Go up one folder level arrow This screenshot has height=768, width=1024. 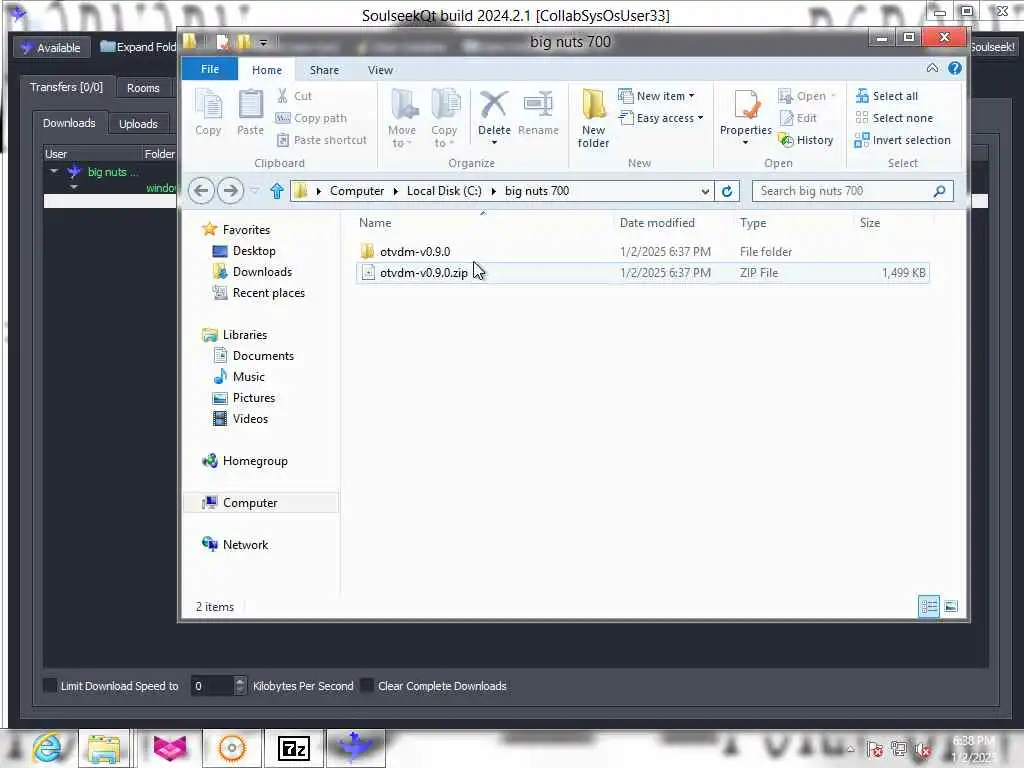pyautogui.click(x=276, y=191)
